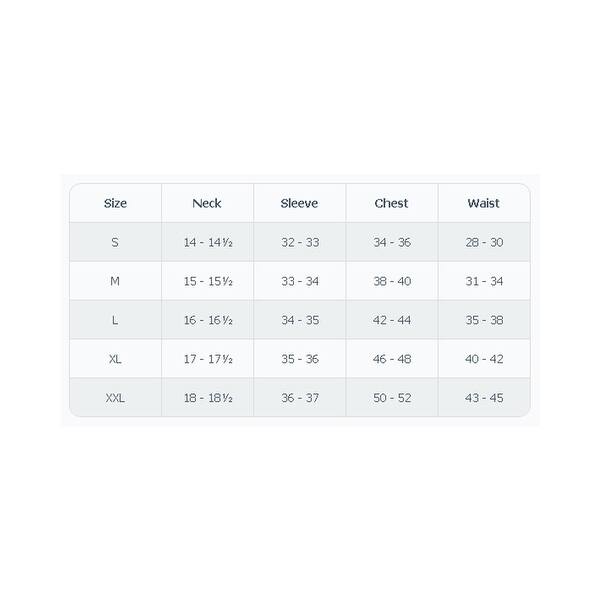Click the Chest column header
Image resolution: width=600 pixels, height=600 pixels.
click(x=391, y=203)
